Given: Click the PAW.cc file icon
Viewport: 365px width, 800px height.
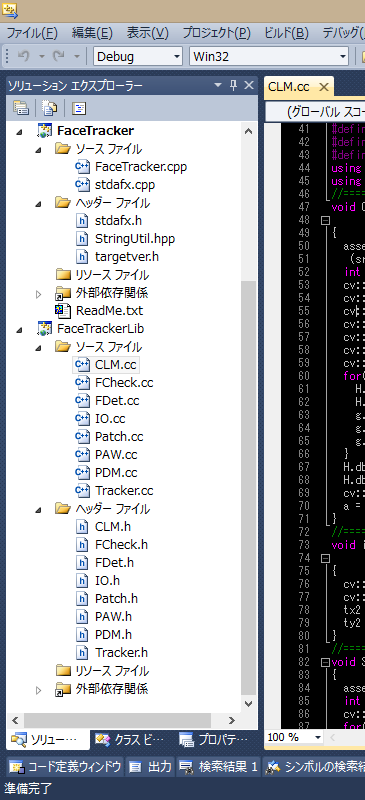Looking at the screenshot, I should pyautogui.click(x=82, y=454).
